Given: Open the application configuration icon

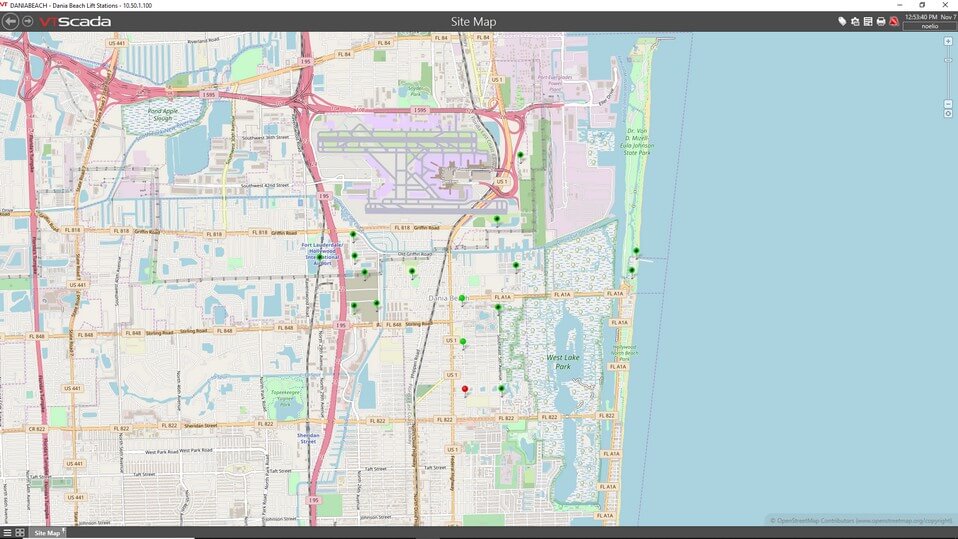Looking at the screenshot, I should pos(855,21).
